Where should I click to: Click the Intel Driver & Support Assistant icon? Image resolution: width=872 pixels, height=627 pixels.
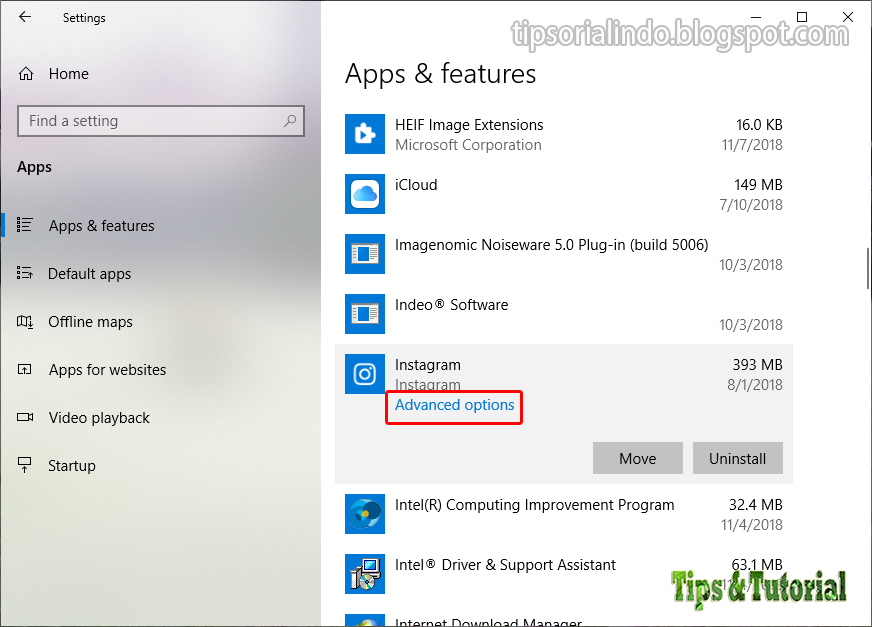click(x=365, y=574)
